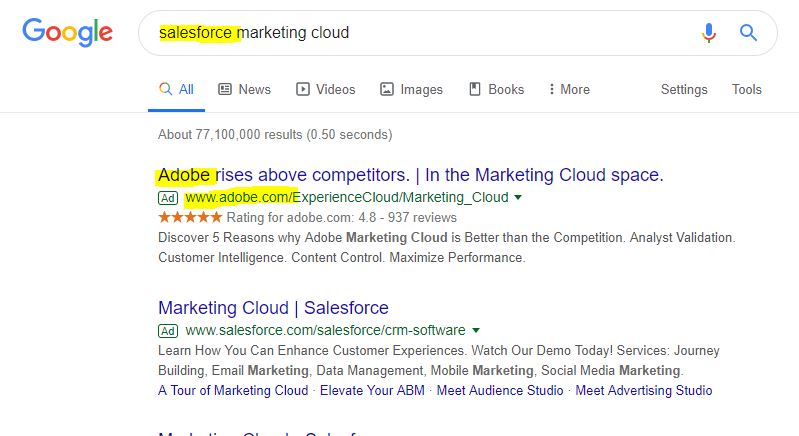This screenshot has height=436, width=799.
Task: Open the Settings menu
Action: (x=684, y=89)
